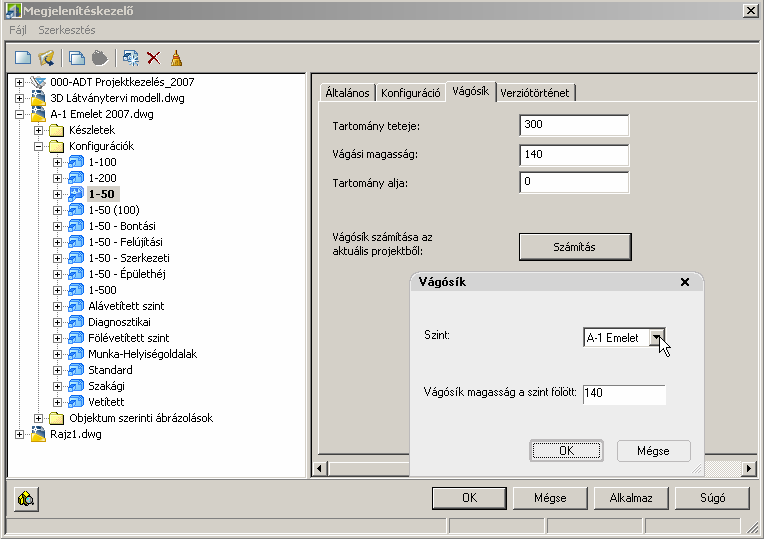This screenshot has width=764, height=539.
Task: Open the Szerkesztés menu
Action: [x=67, y=30]
